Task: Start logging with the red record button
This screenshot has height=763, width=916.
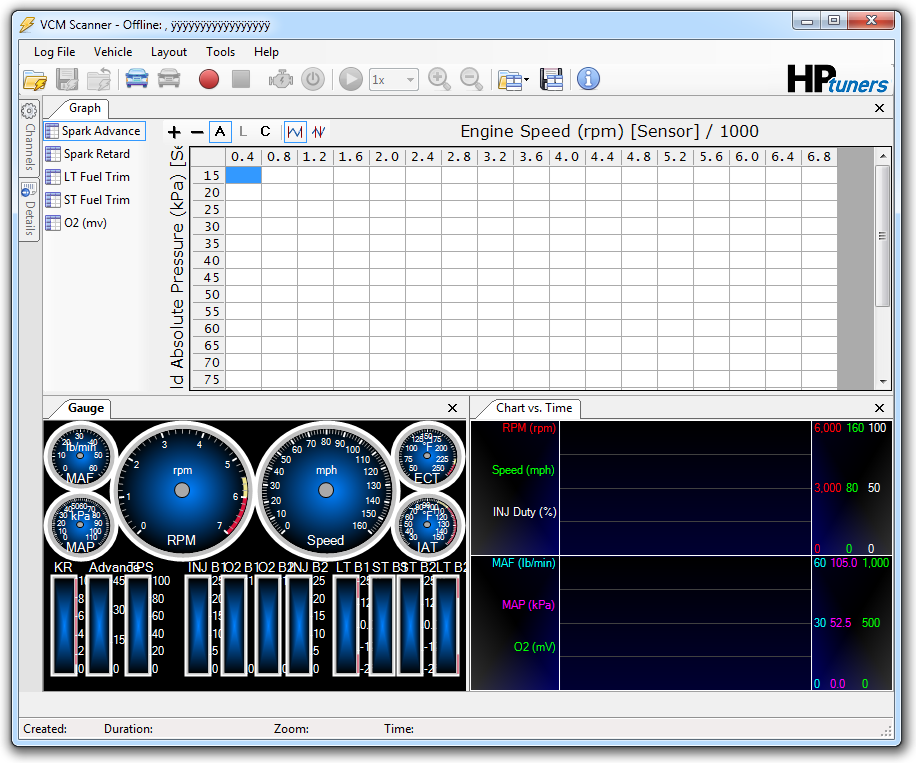Action: [x=209, y=79]
